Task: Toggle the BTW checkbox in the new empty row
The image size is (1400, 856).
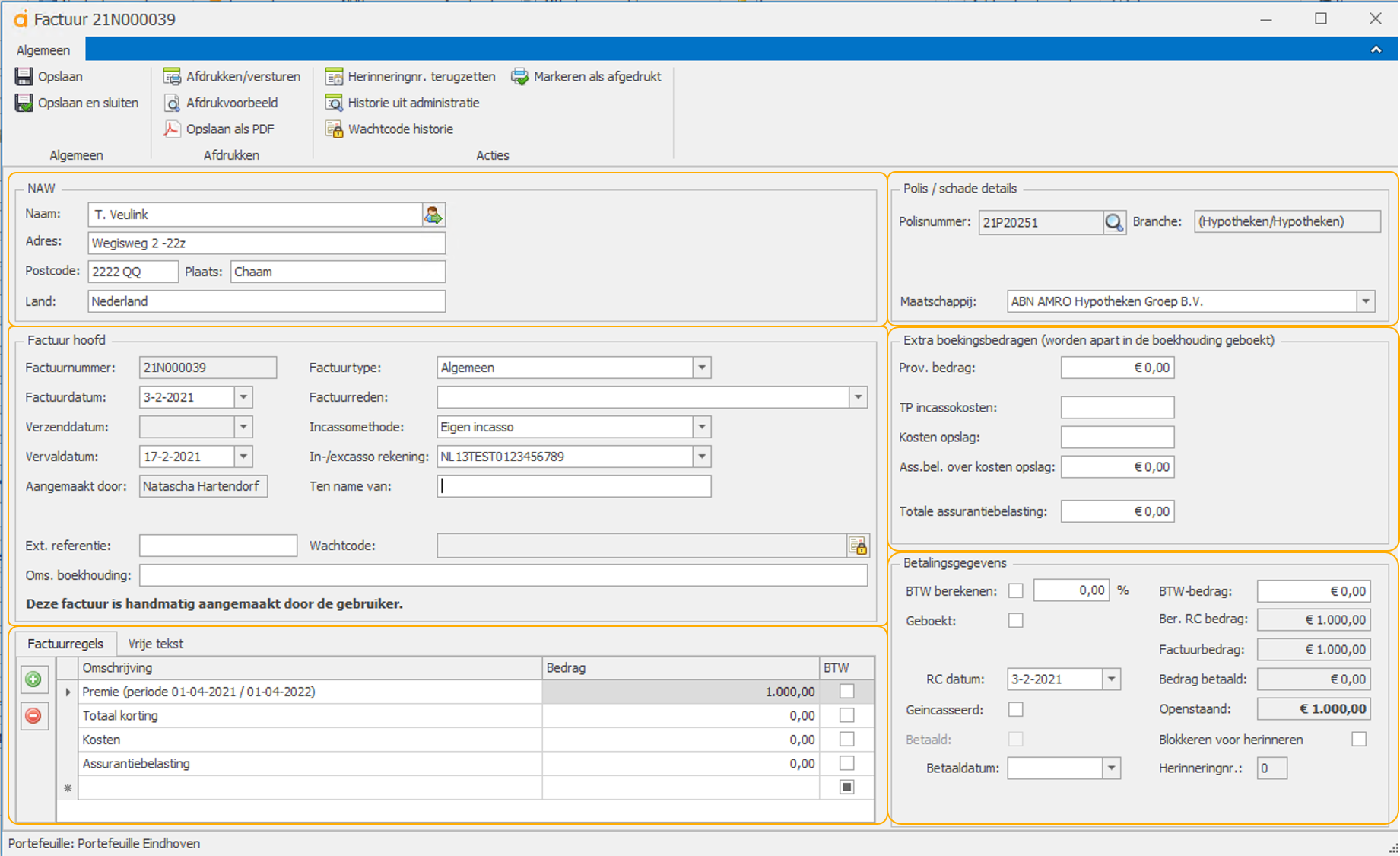Action: click(846, 787)
